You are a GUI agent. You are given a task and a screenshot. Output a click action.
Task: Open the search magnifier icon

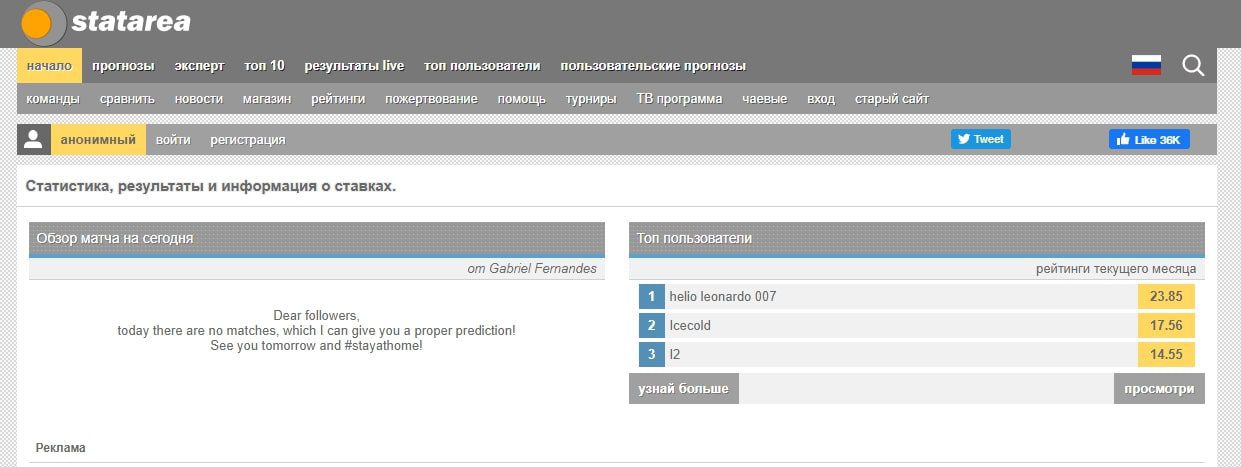(x=1193, y=66)
